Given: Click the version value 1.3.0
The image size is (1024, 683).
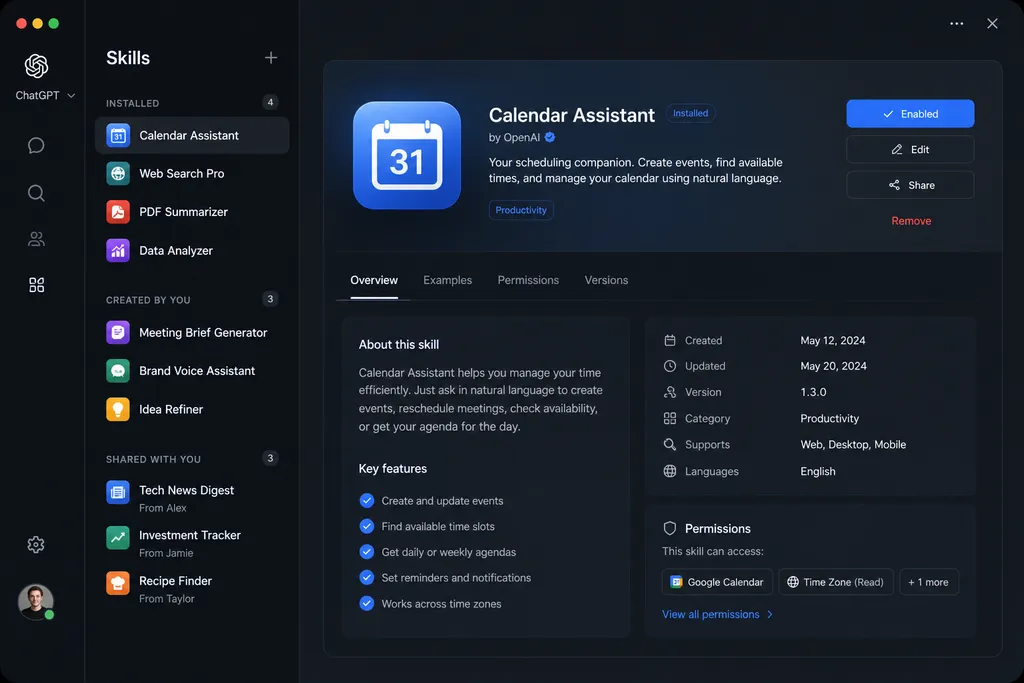Looking at the screenshot, I should [813, 392].
